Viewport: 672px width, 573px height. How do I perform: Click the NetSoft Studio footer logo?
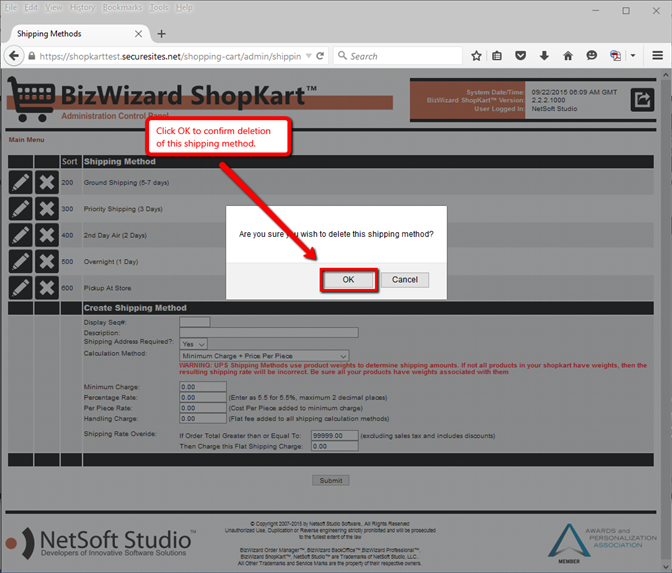coord(101,543)
